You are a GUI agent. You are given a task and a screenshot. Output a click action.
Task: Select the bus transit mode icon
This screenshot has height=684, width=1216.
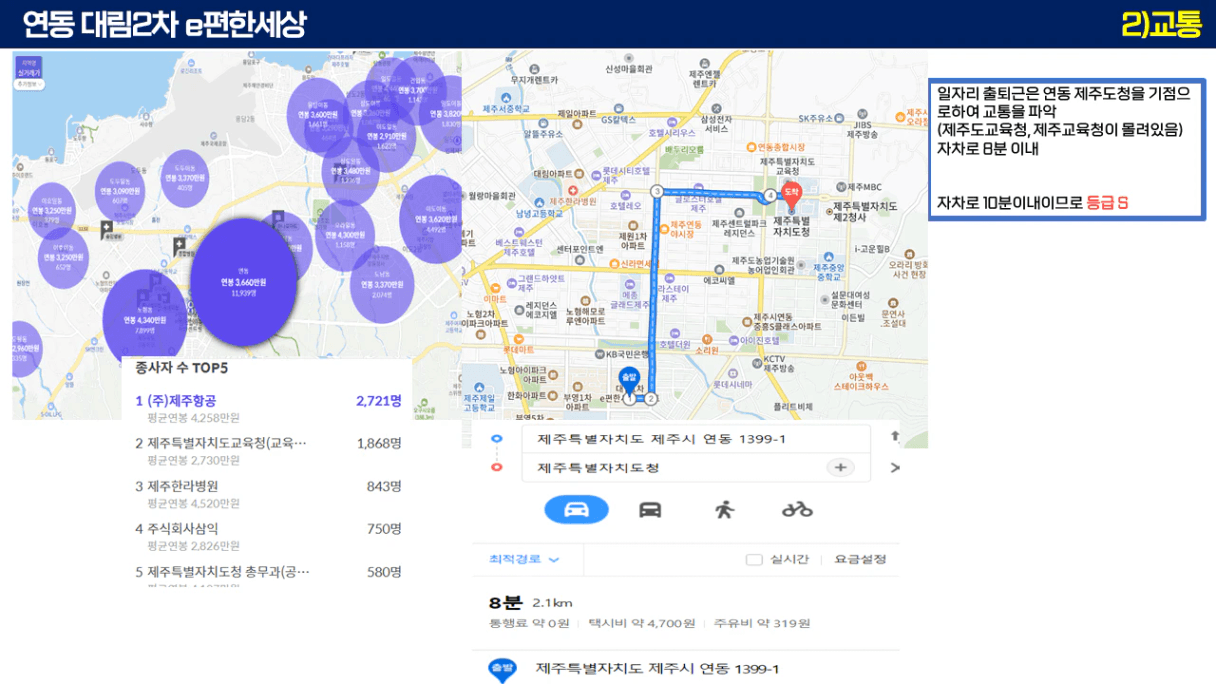650,509
